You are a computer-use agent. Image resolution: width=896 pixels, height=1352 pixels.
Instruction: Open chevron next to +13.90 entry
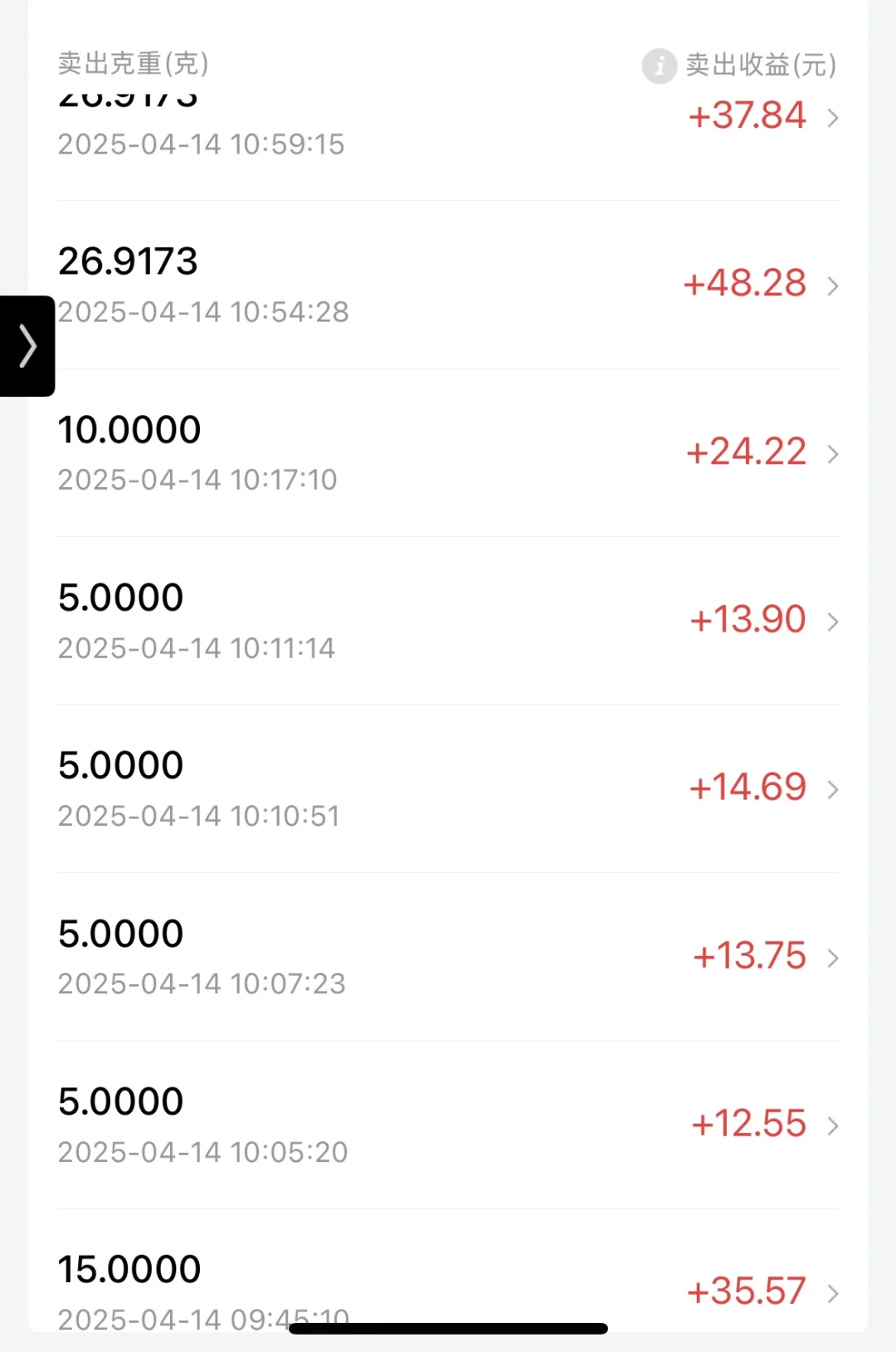tap(833, 622)
